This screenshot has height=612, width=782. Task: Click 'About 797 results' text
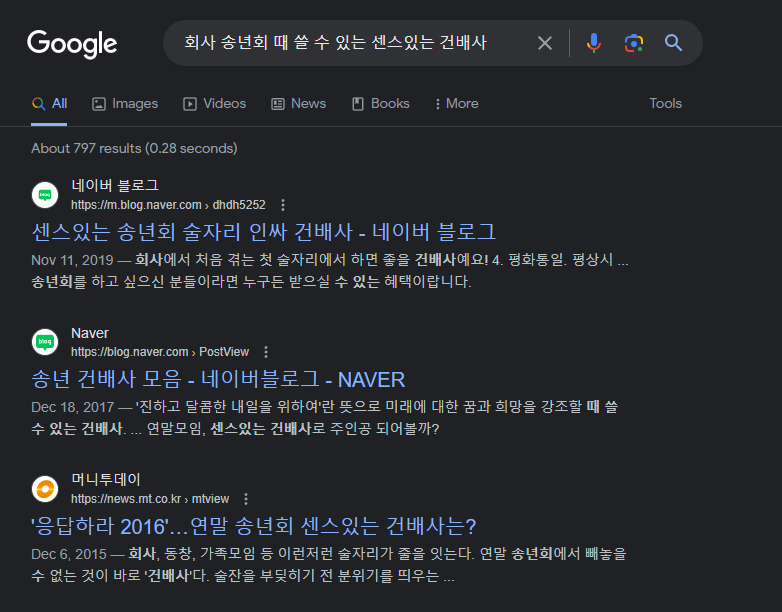click(x=134, y=148)
